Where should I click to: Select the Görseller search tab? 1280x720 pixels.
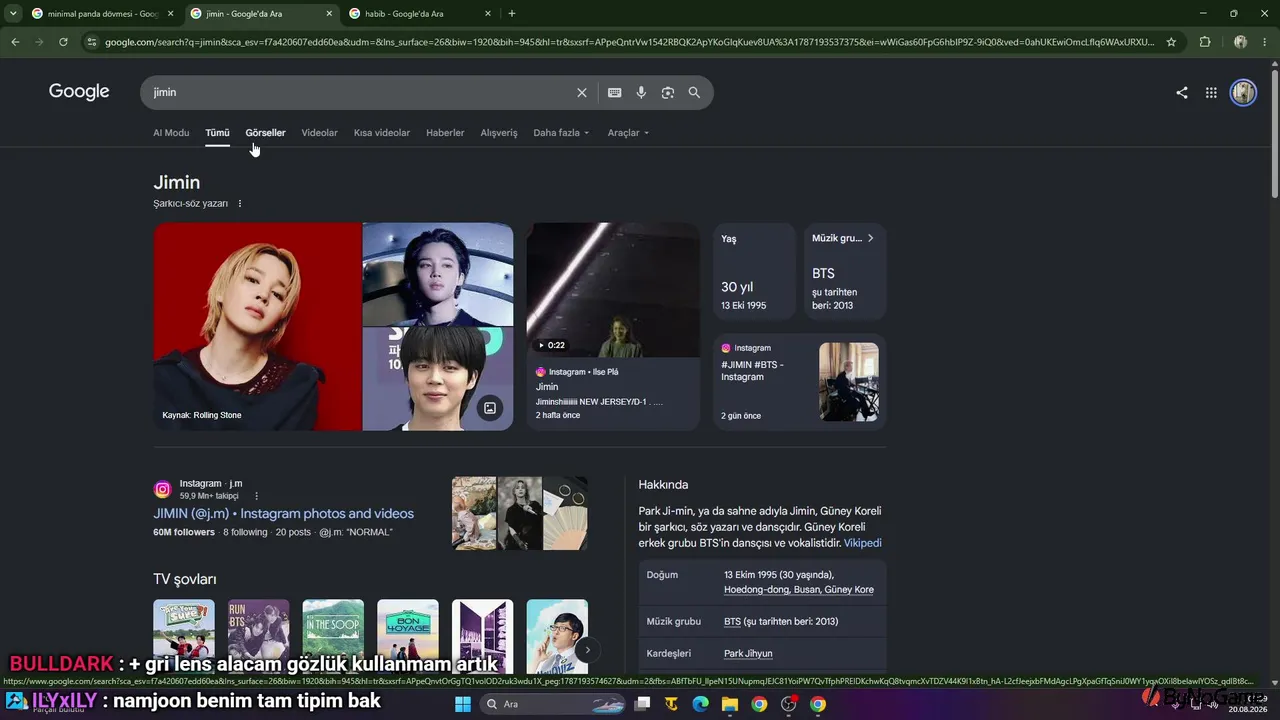click(x=265, y=133)
